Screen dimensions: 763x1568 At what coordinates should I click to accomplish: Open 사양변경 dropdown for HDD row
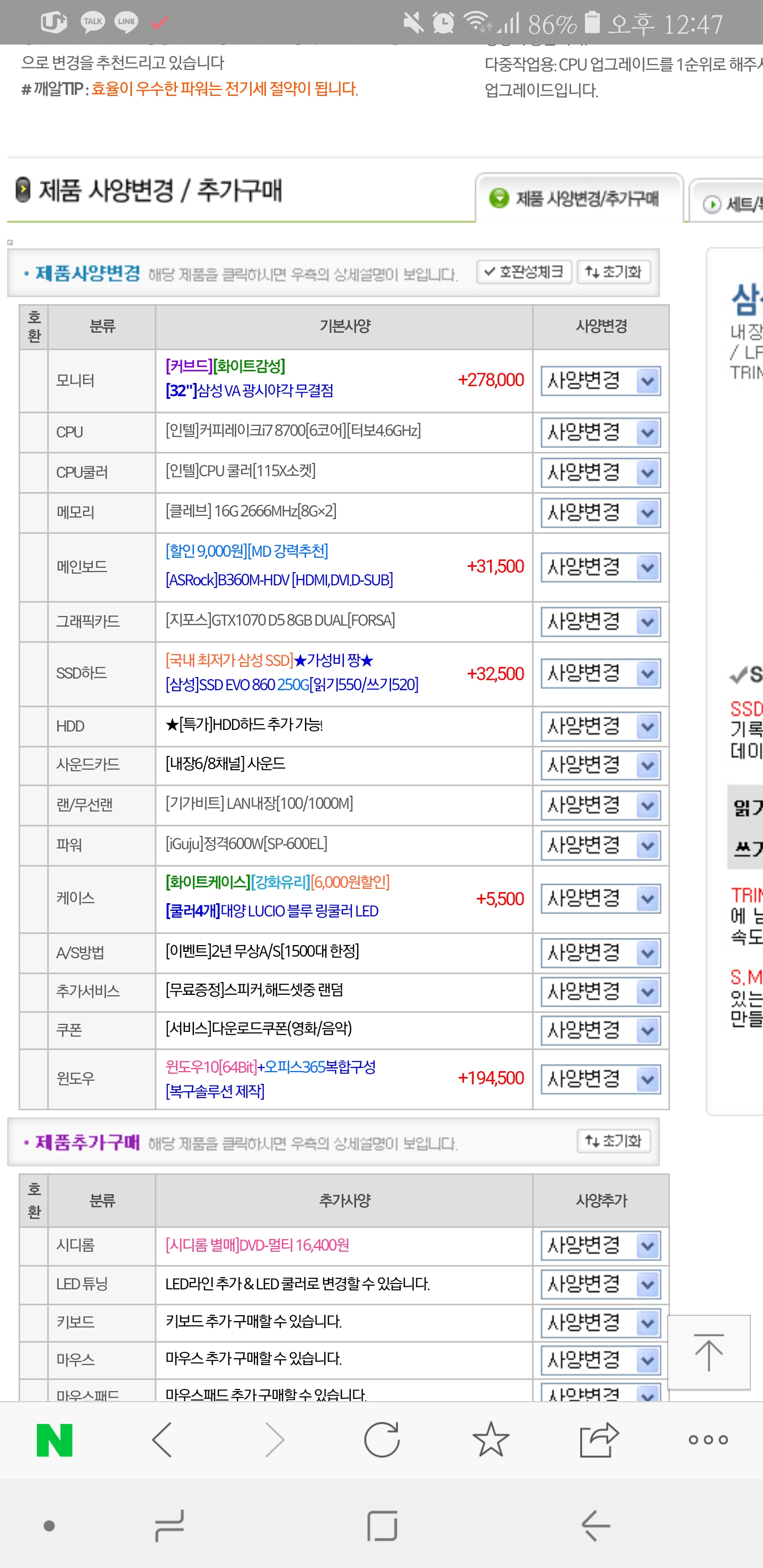(x=601, y=726)
